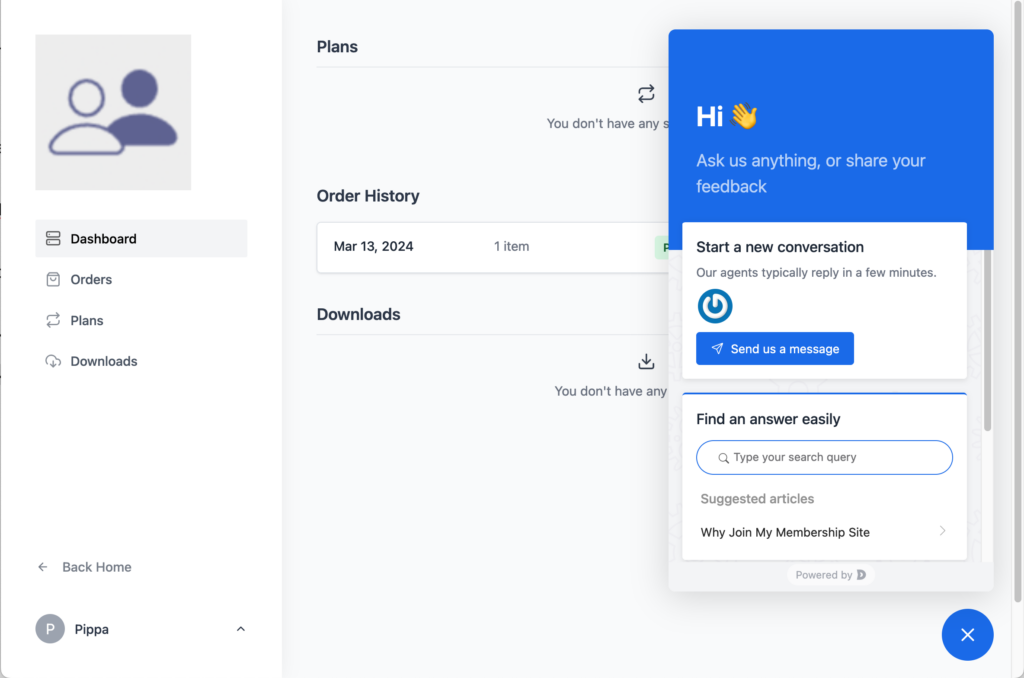Image resolution: width=1024 pixels, height=678 pixels.
Task: Go to the Orders menu item
Action: coord(91,280)
